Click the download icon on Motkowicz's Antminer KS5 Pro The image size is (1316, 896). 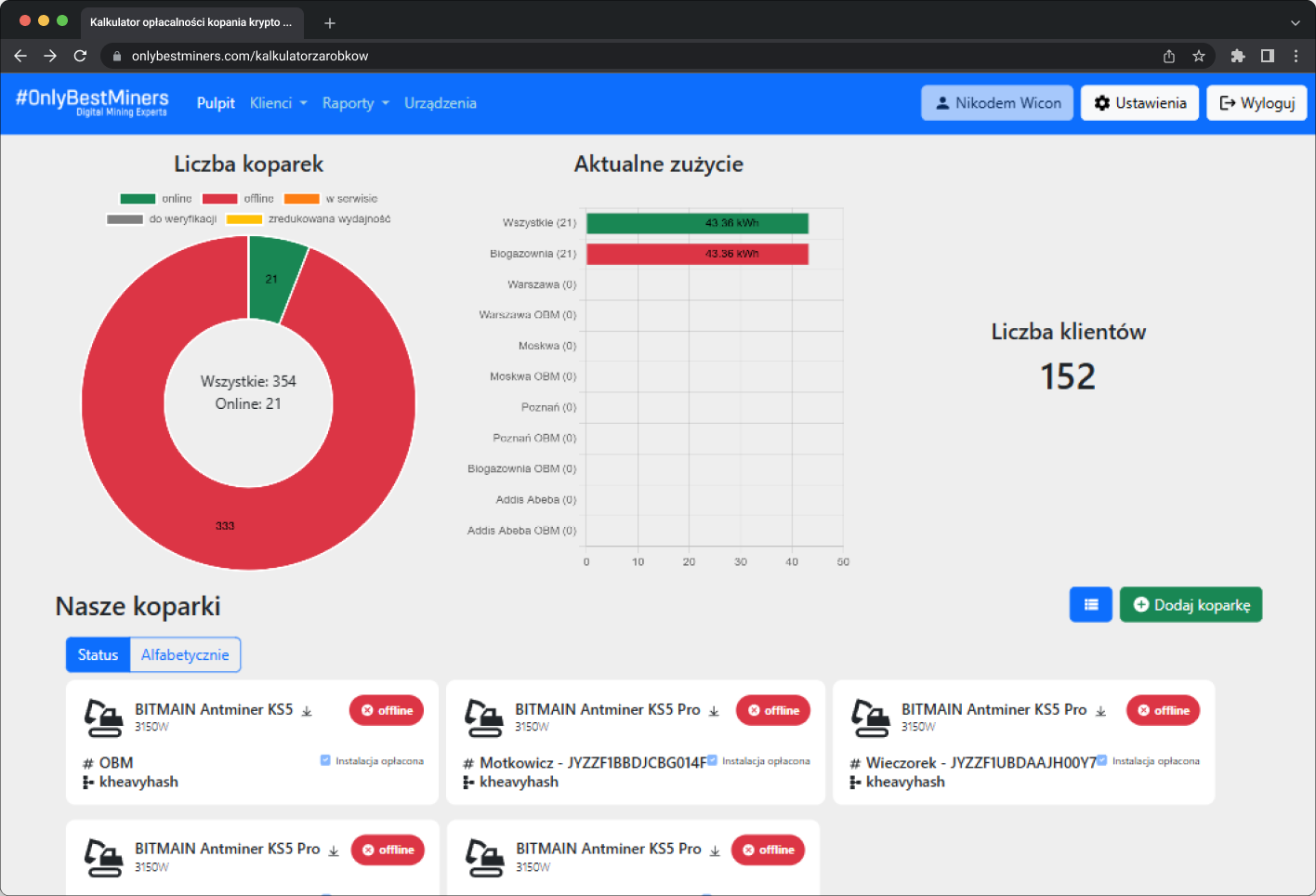coord(713,708)
